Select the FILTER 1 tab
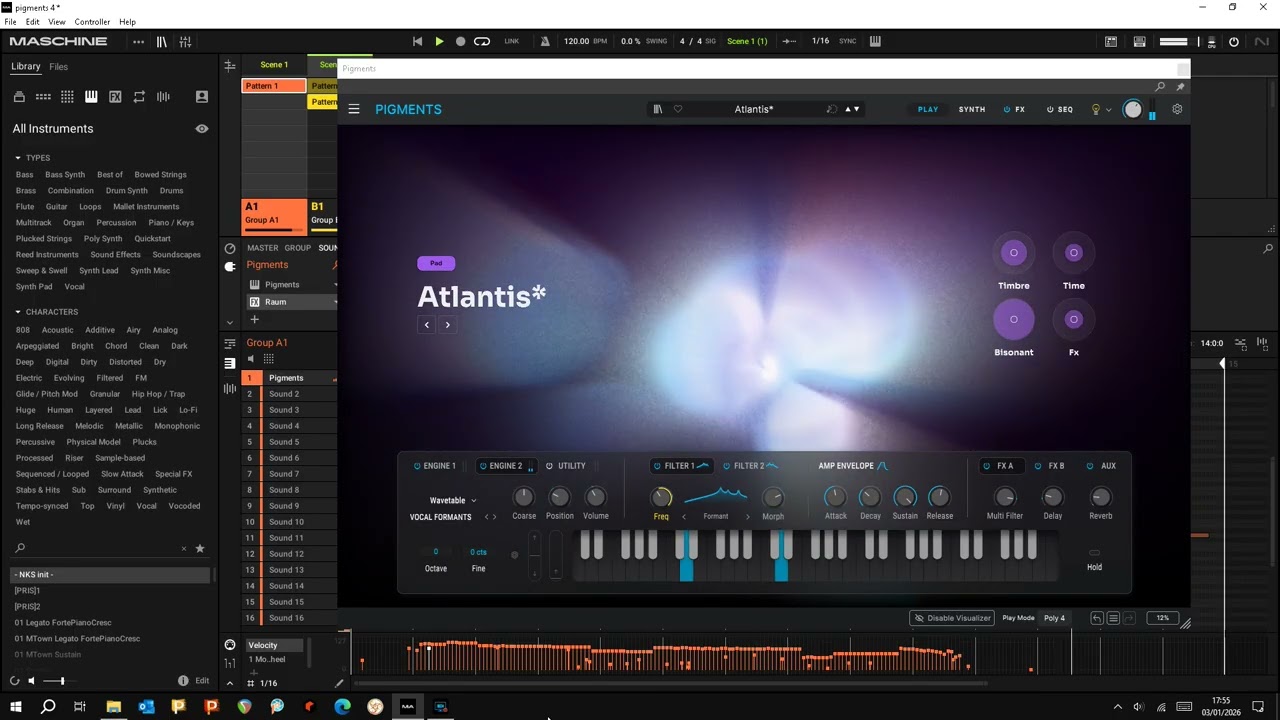This screenshot has height=720, width=1280. coord(681,466)
